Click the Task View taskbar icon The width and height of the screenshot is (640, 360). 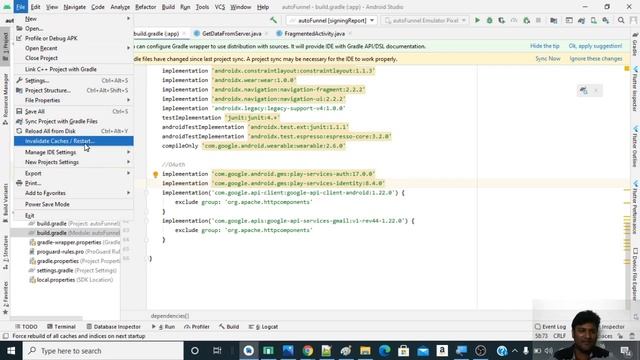217,351
